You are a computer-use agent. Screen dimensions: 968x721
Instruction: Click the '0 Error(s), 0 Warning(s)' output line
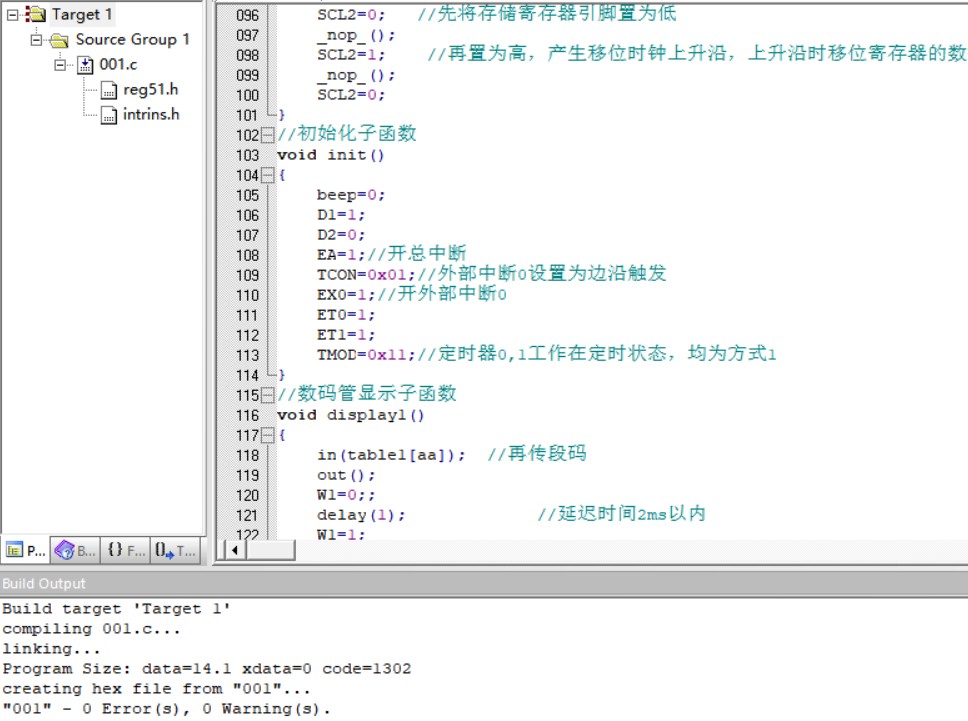[x=167, y=709]
